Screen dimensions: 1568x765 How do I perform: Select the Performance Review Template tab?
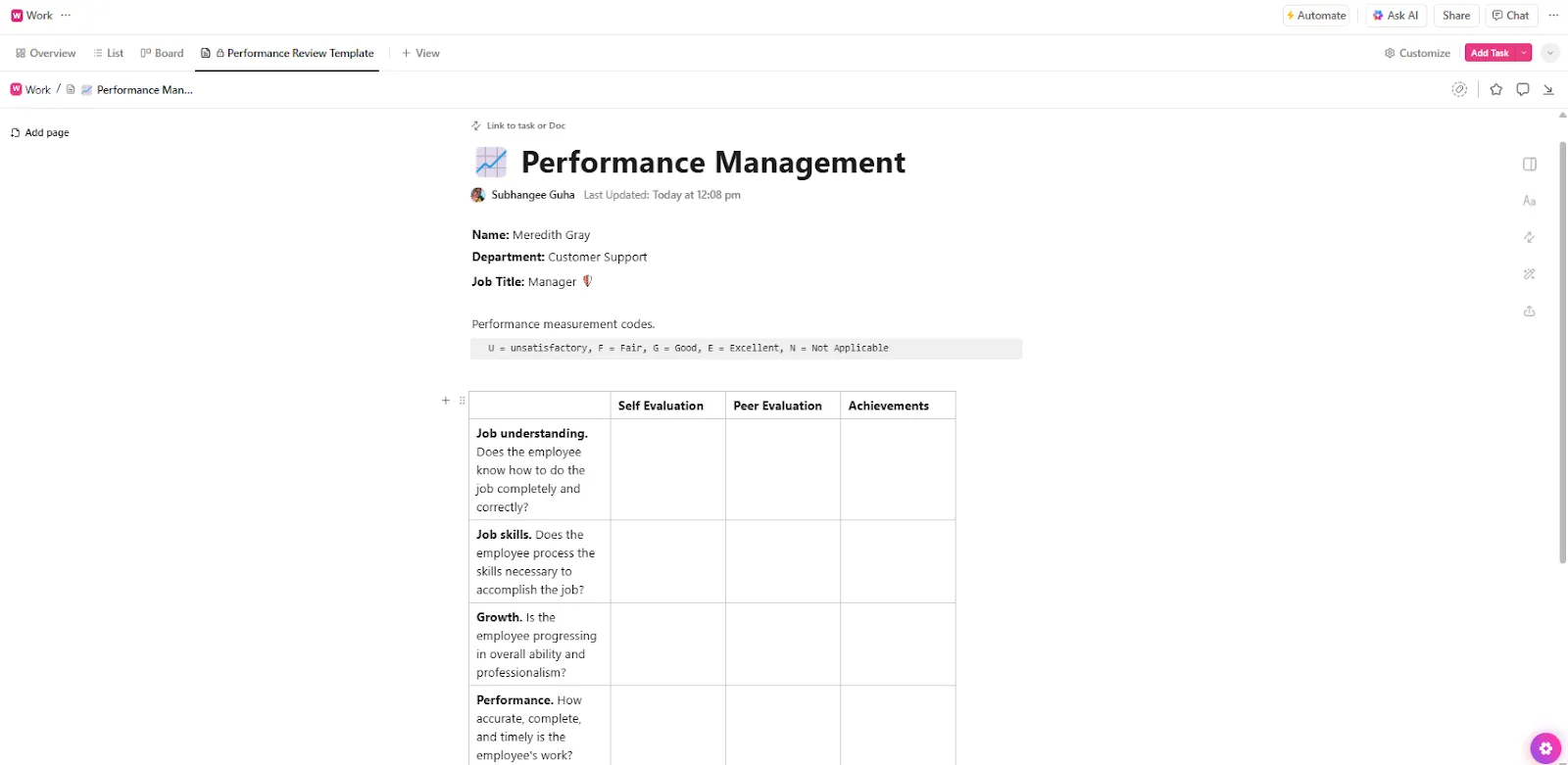[x=287, y=53]
